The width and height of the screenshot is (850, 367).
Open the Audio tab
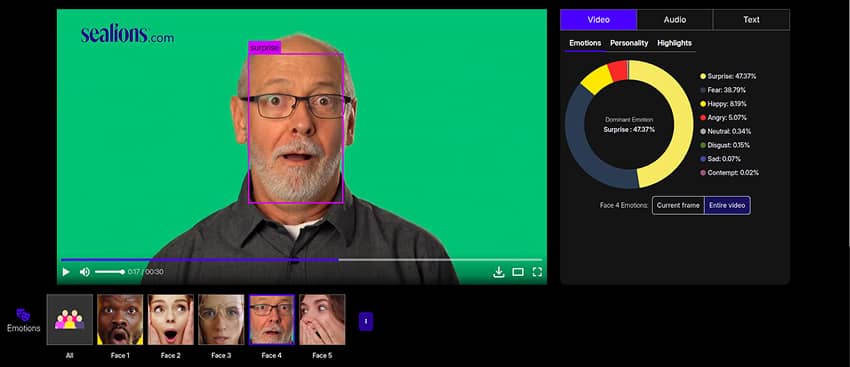(675, 20)
